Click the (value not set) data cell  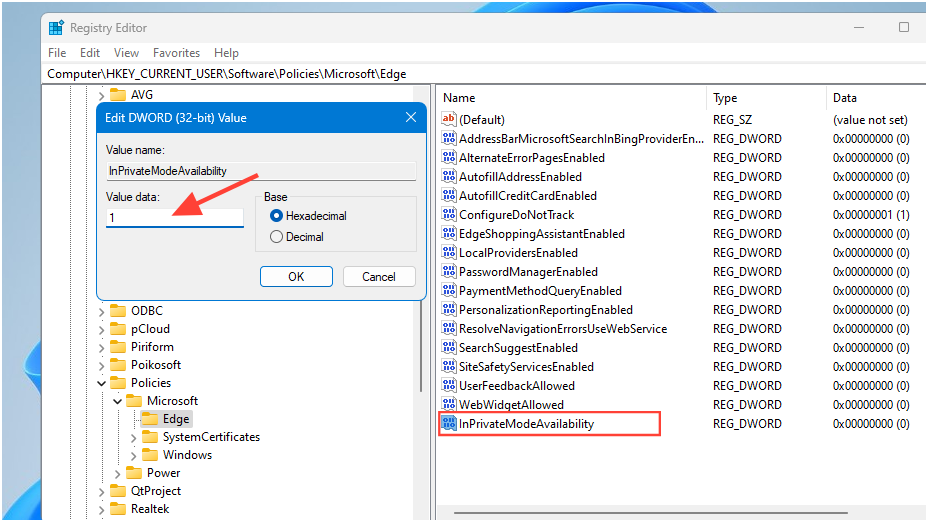click(x=870, y=119)
